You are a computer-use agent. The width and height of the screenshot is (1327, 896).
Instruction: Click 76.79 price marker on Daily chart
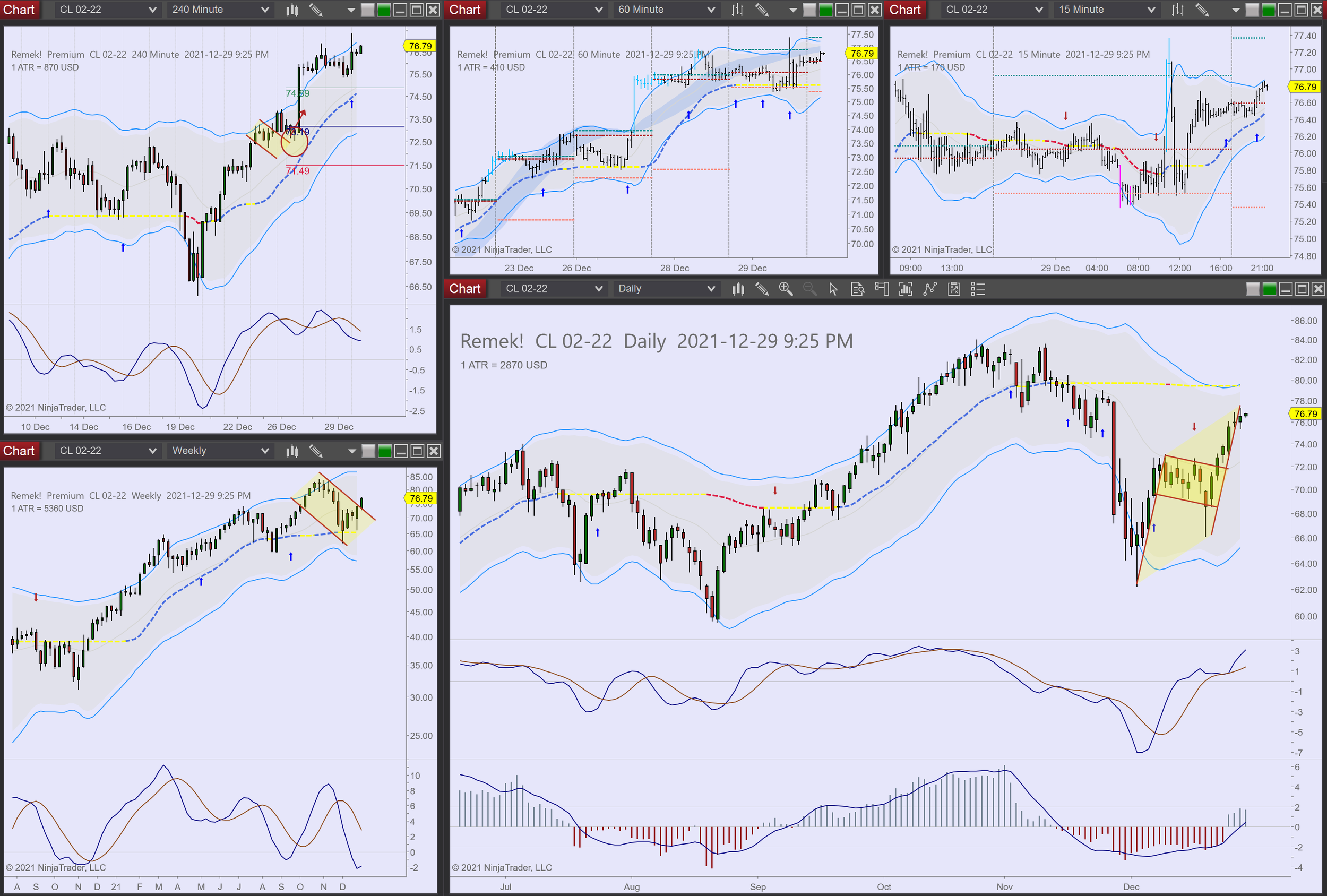pyautogui.click(x=1305, y=413)
